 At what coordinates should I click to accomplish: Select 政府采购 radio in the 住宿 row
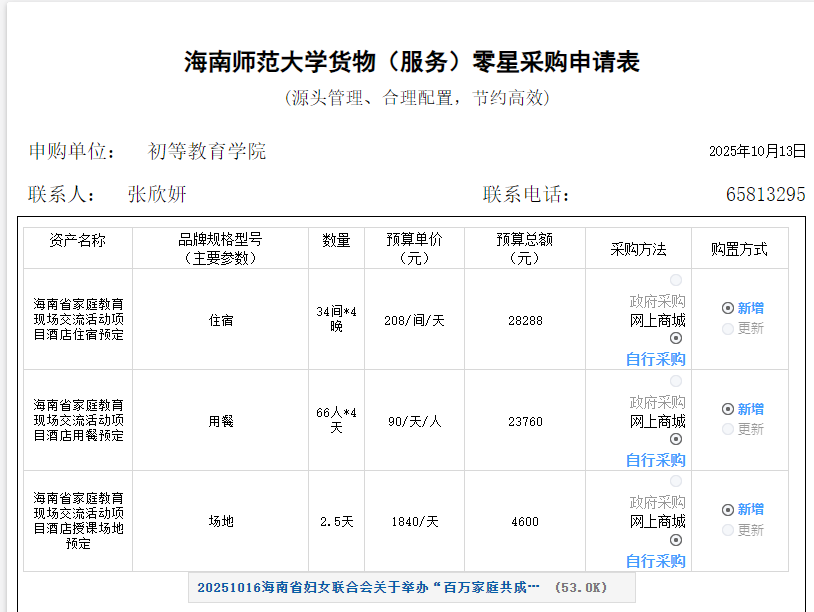pyautogui.click(x=676, y=281)
